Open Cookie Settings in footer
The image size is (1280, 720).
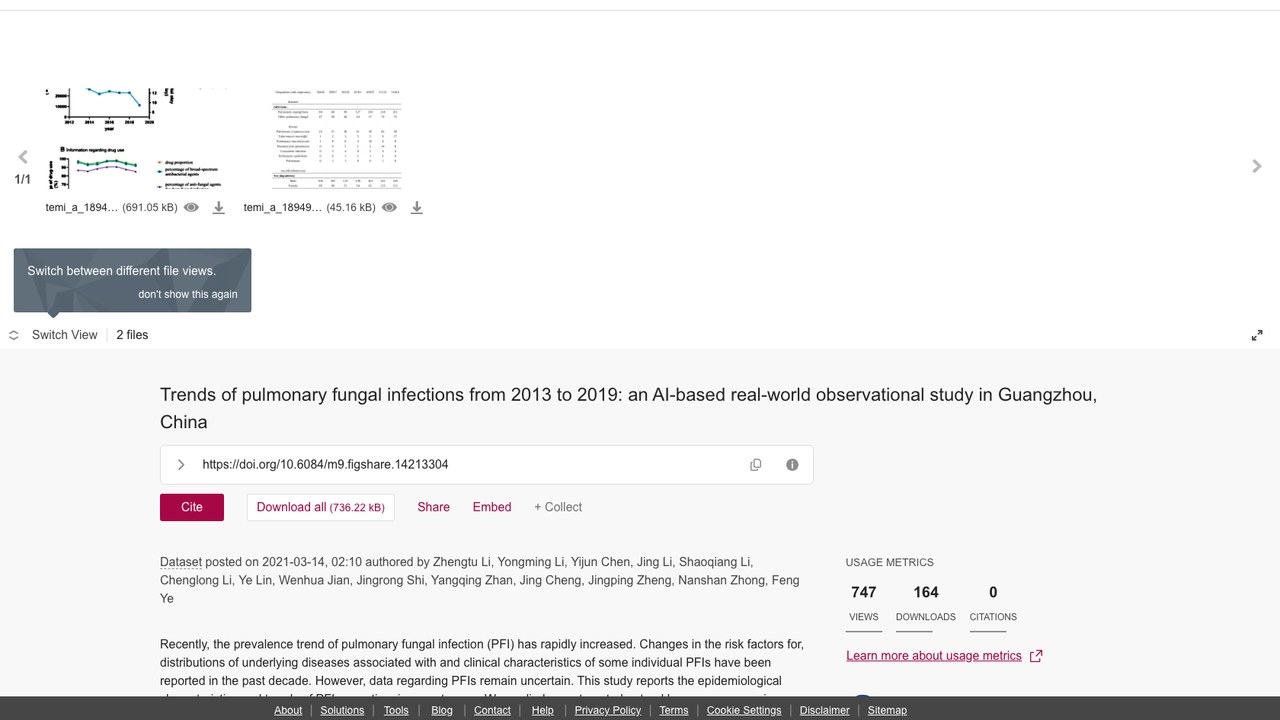[x=744, y=710]
